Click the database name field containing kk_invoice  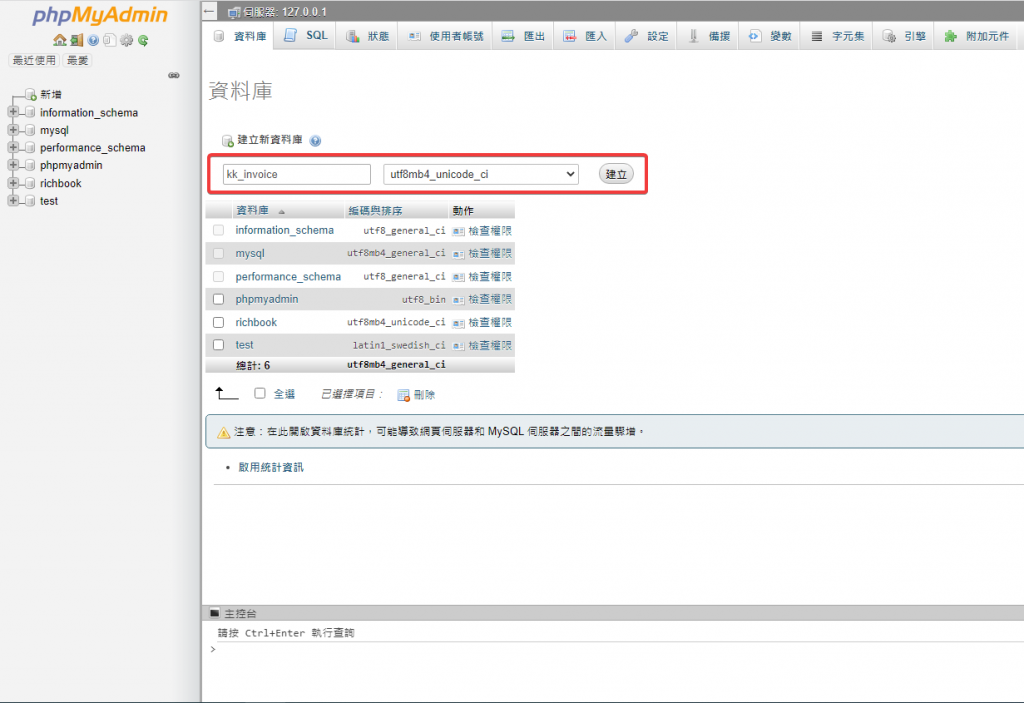[x=296, y=174]
